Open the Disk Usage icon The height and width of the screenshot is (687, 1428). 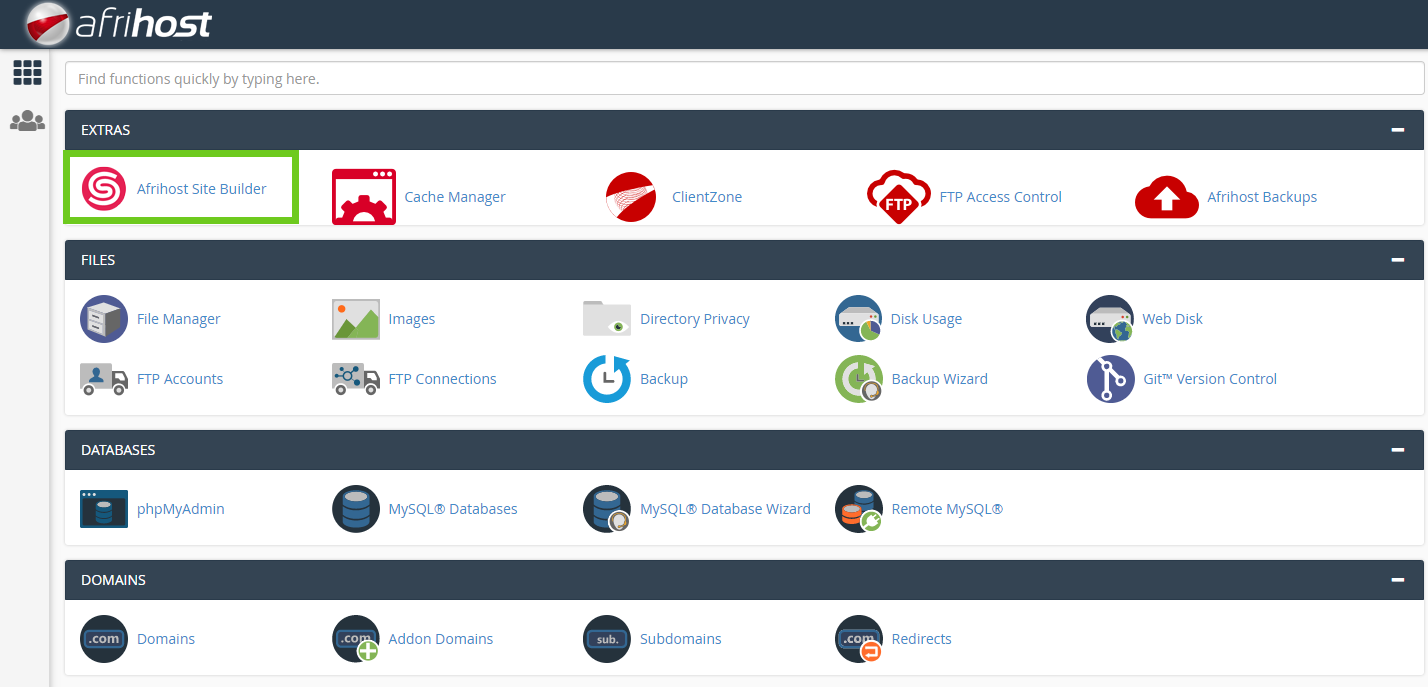[858, 319]
